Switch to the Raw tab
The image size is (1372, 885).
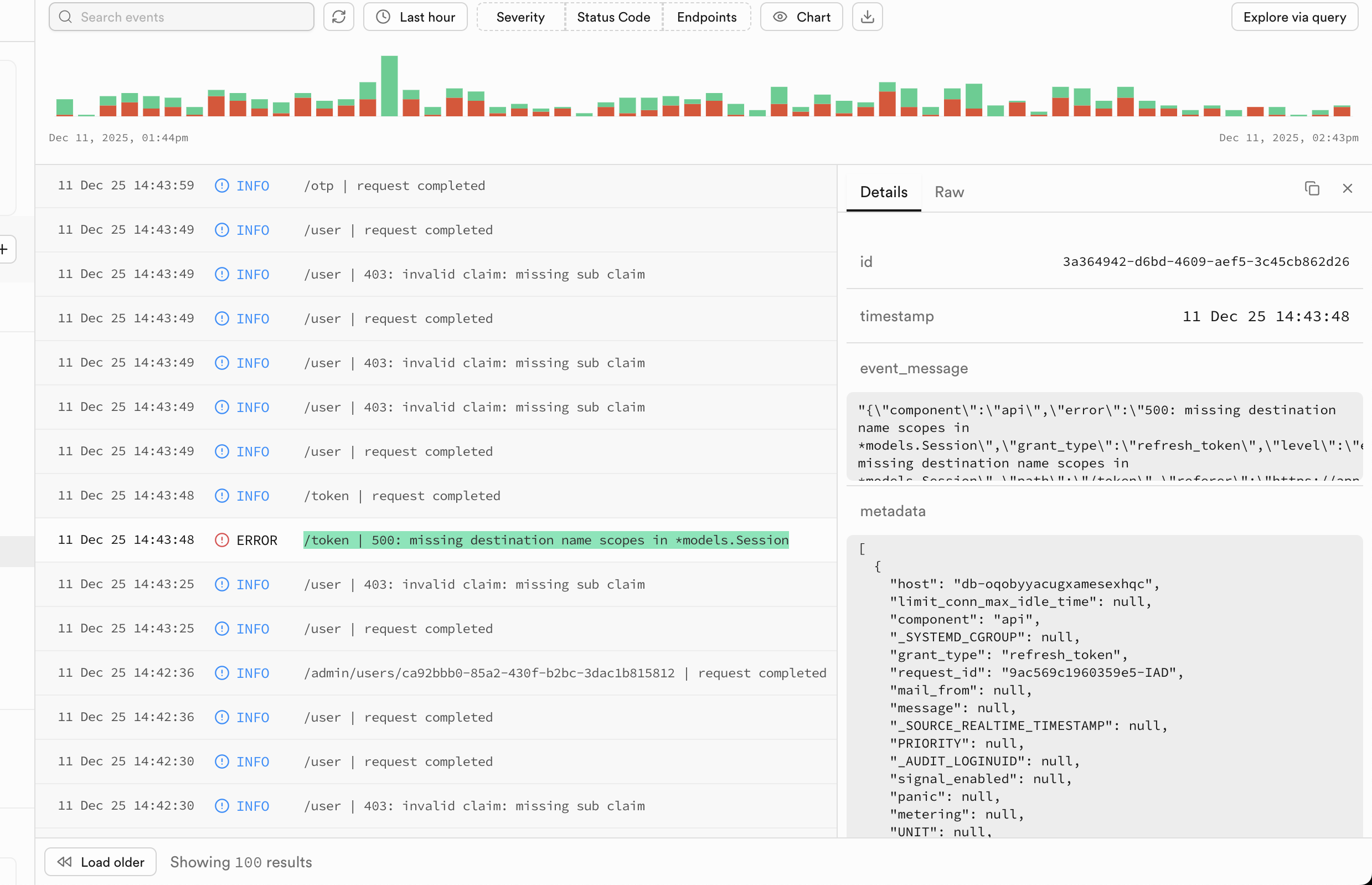click(949, 192)
